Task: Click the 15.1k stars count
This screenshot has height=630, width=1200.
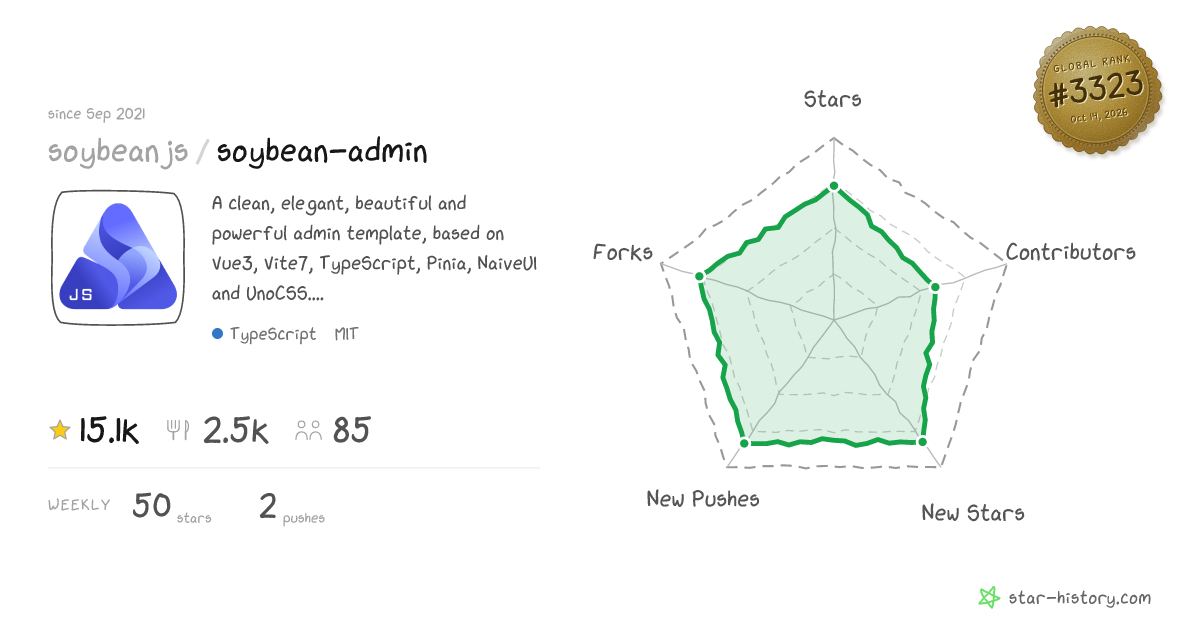Action: tap(109, 431)
